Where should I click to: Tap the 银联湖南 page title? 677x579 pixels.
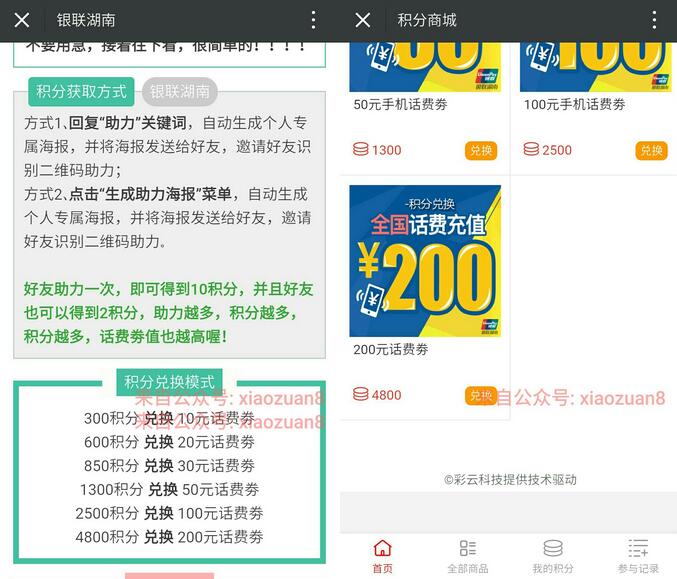pyautogui.click(x=86, y=20)
